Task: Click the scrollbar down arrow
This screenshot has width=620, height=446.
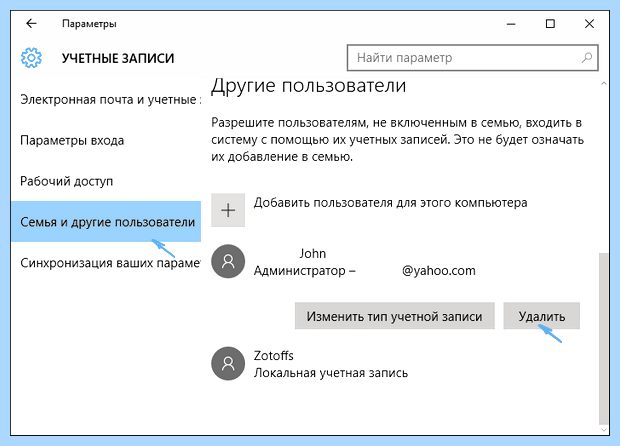Action: coord(603,429)
